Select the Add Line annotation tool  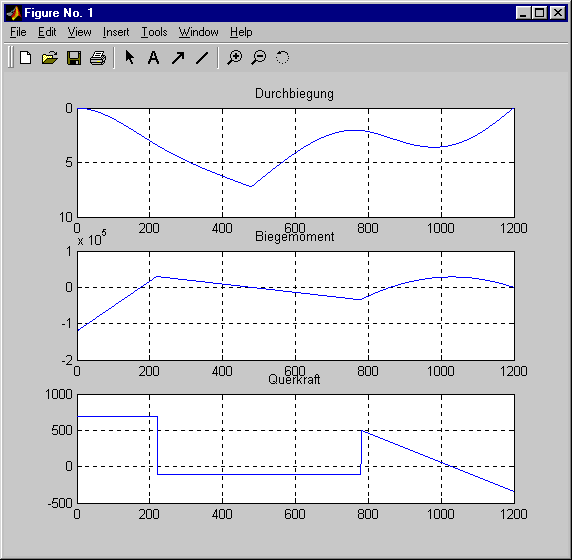(202, 58)
